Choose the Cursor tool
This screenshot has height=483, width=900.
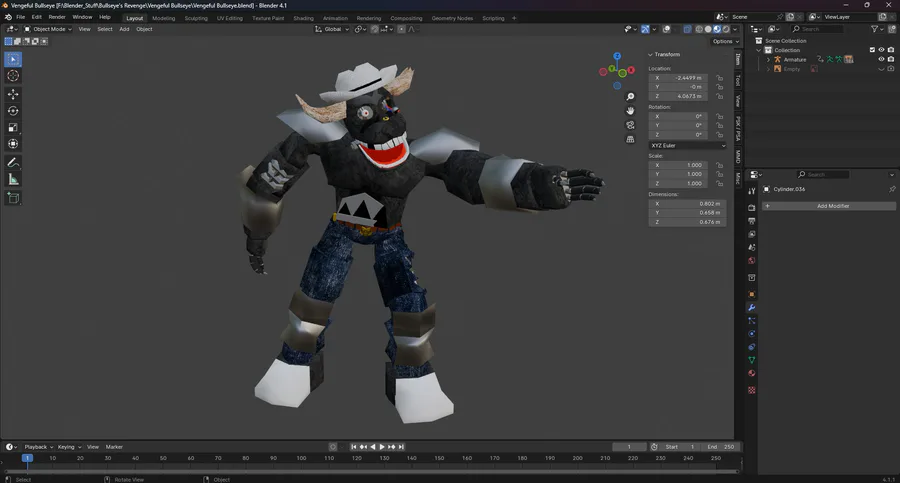click(13, 76)
